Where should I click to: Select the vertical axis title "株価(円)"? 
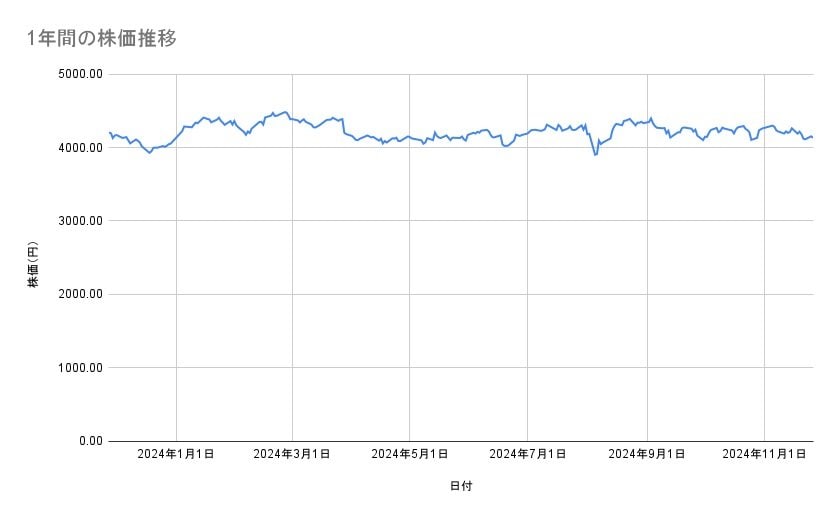tap(33, 265)
